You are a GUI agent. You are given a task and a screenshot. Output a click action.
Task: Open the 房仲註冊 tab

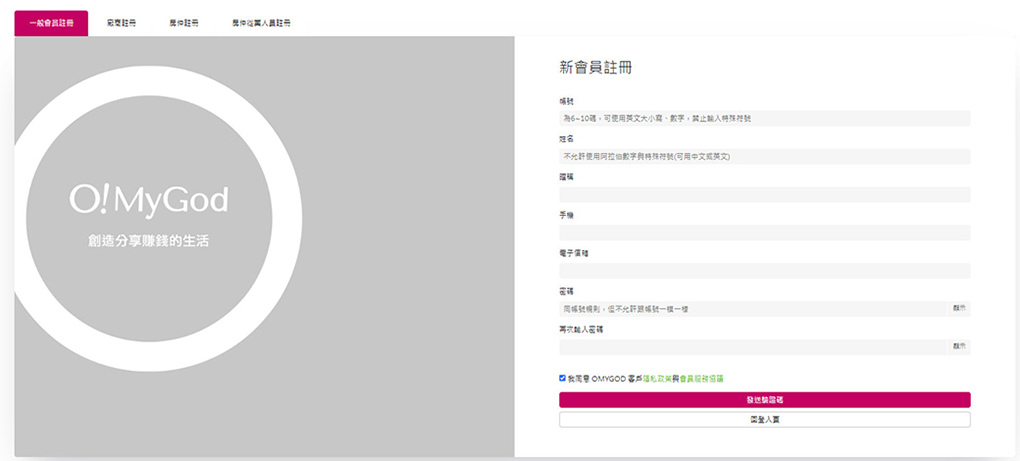click(183, 23)
